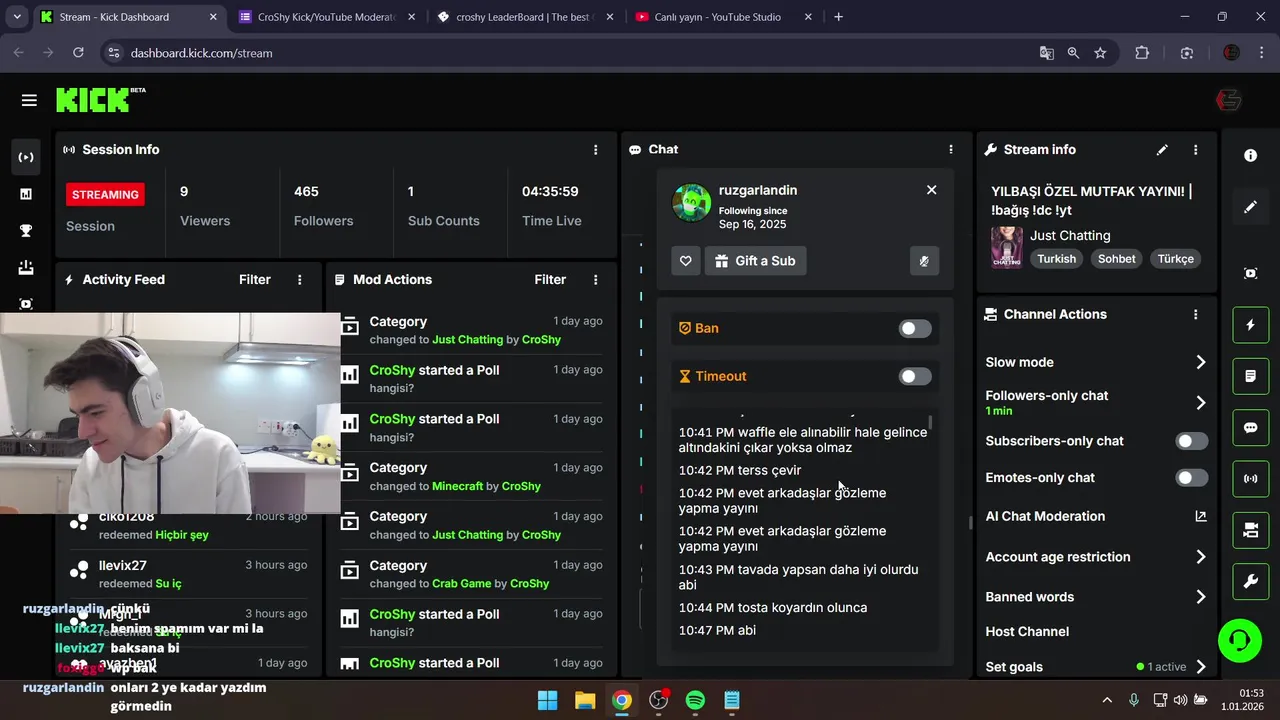
Task: Edit stream info with pencil icon
Action: point(1162,150)
